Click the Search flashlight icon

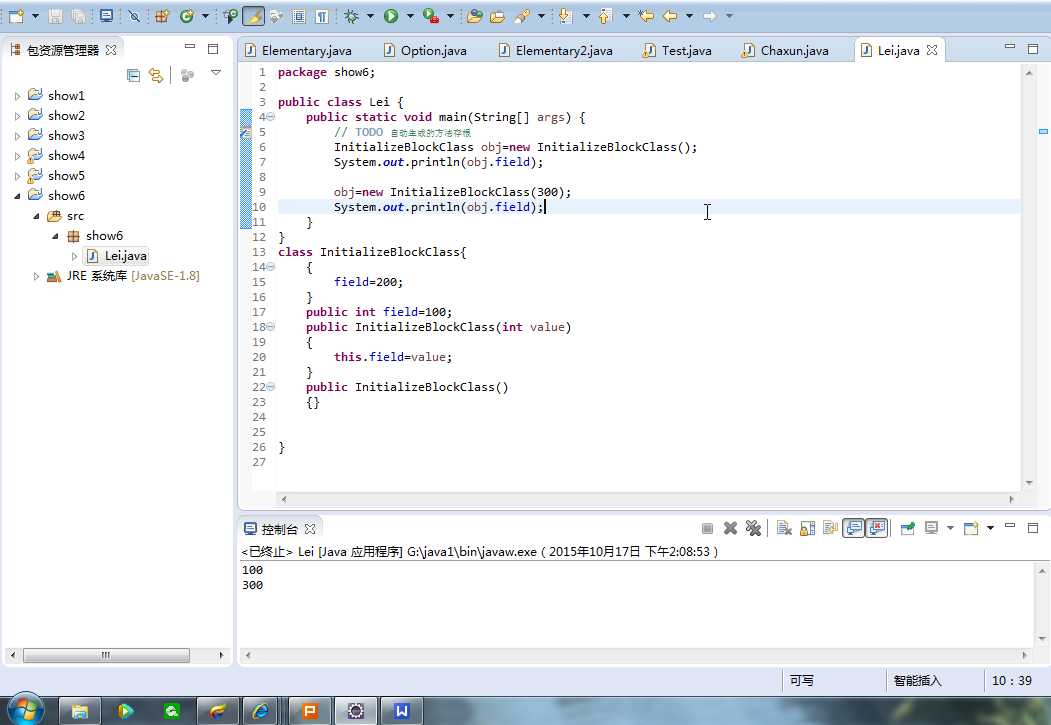click(522, 16)
